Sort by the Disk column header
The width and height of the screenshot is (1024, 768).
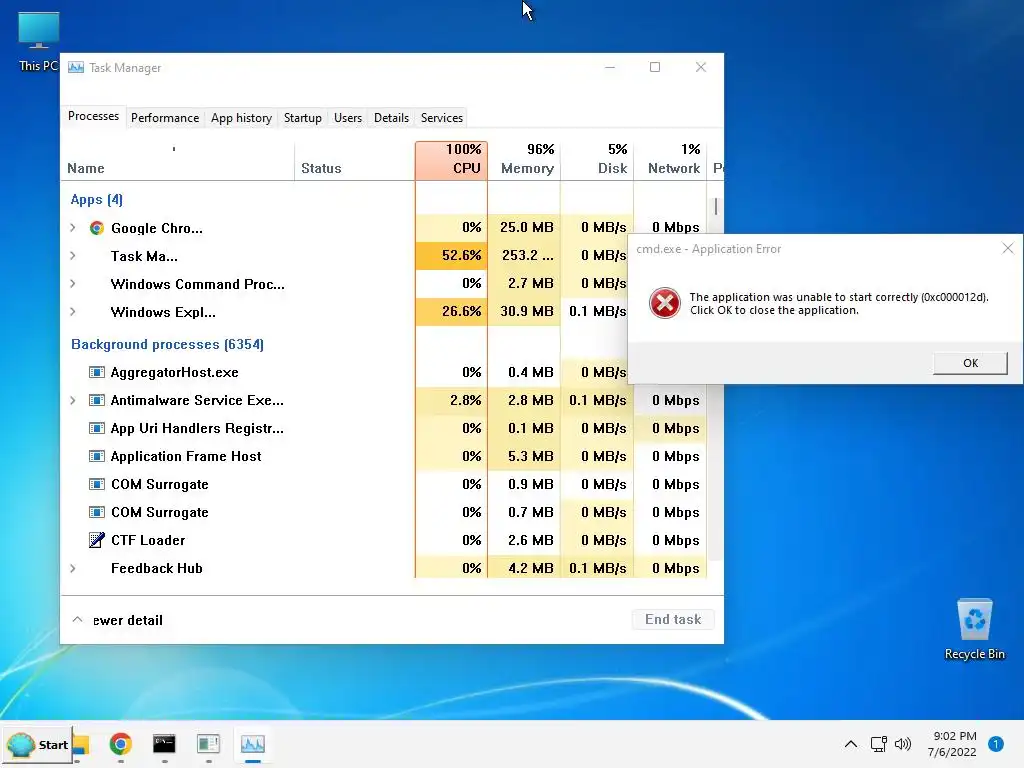598,160
